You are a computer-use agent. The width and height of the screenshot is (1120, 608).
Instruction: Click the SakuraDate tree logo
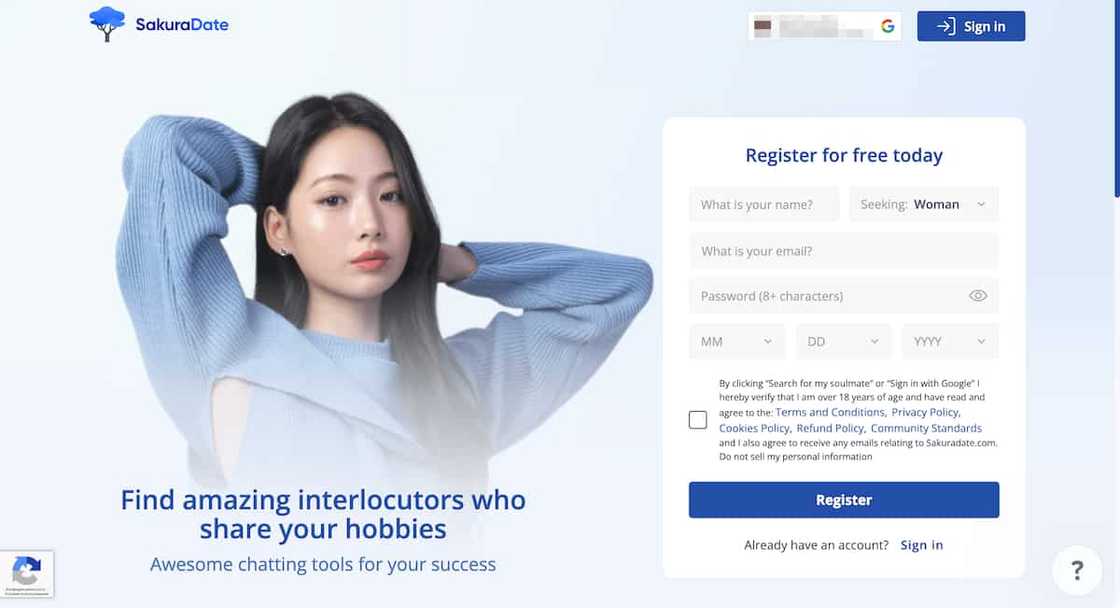click(x=107, y=24)
